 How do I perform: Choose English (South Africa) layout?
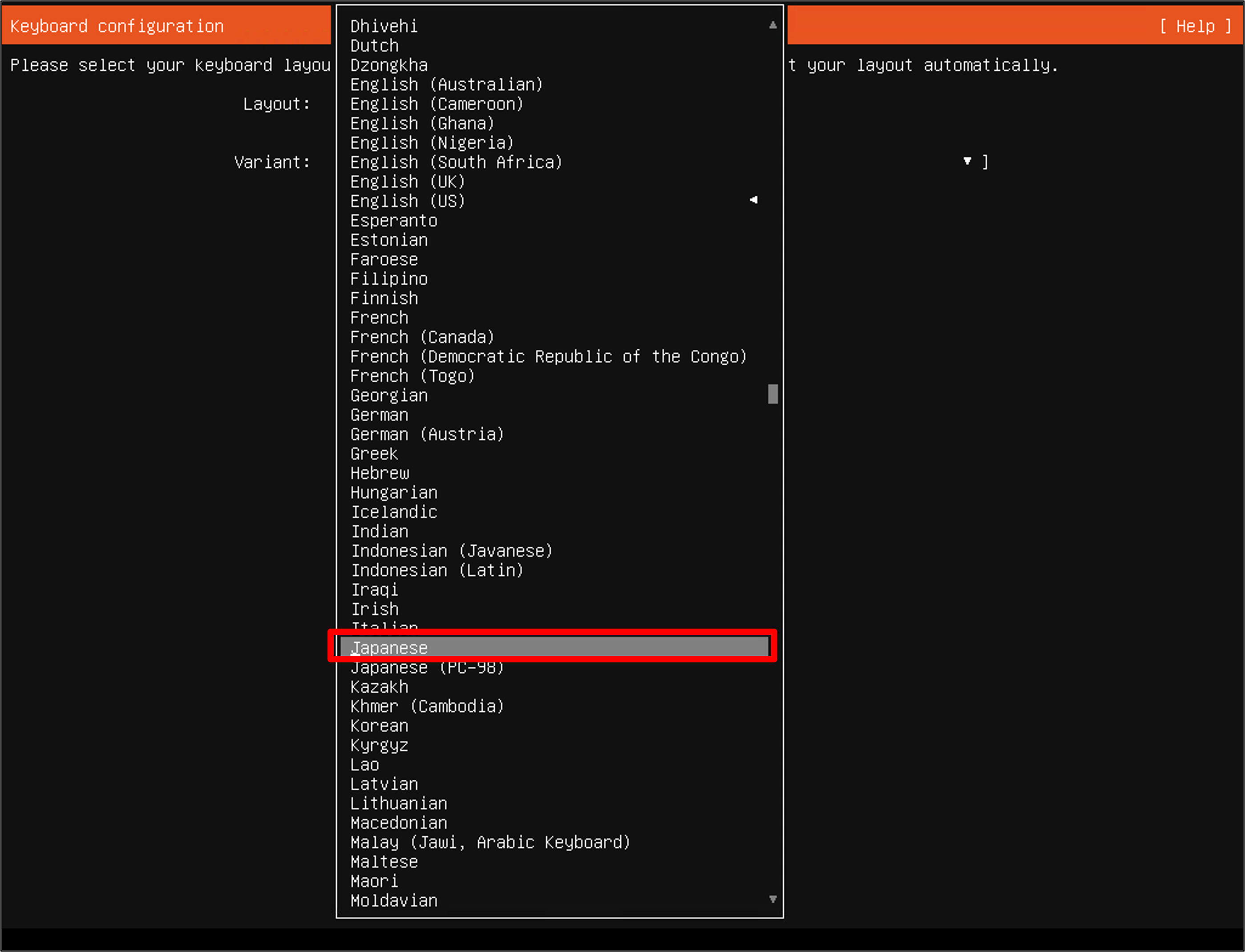(x=456, y=162)
